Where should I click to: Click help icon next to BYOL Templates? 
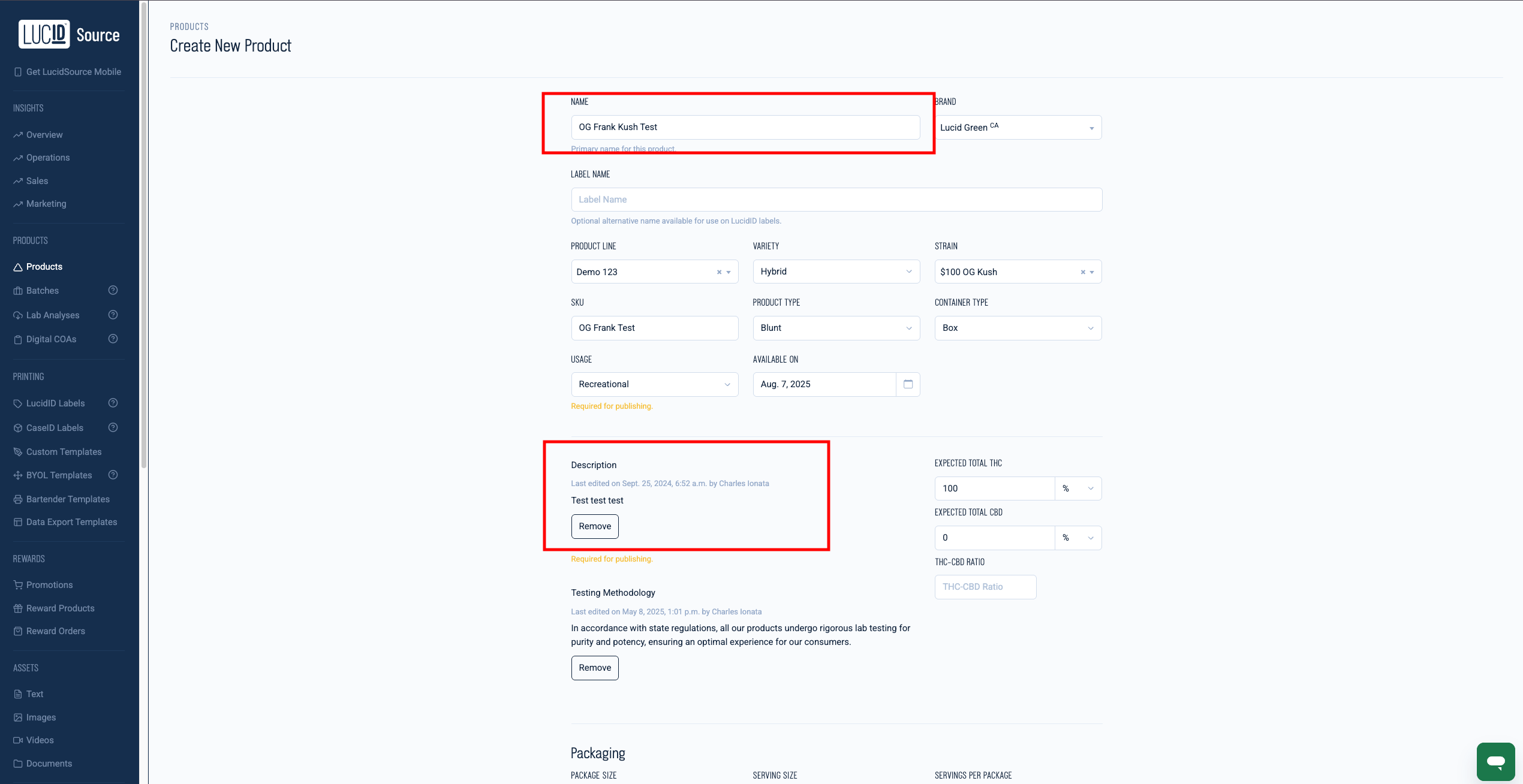(x=113, y=475)
